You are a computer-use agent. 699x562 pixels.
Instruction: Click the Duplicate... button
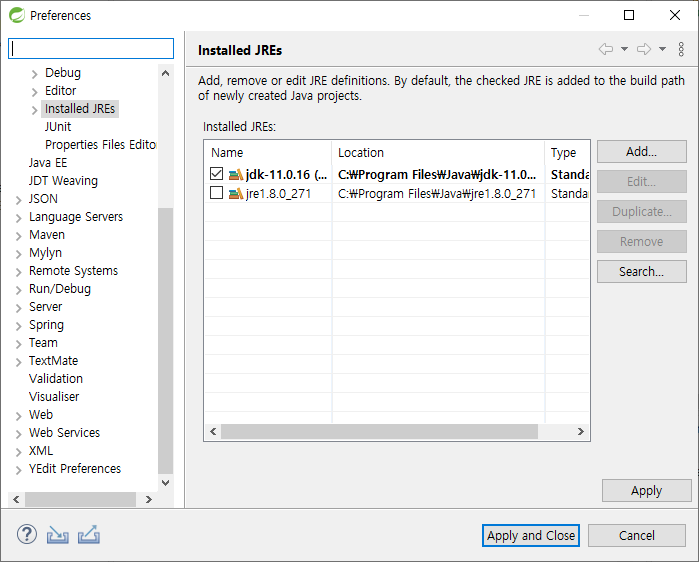coord(641,211)
